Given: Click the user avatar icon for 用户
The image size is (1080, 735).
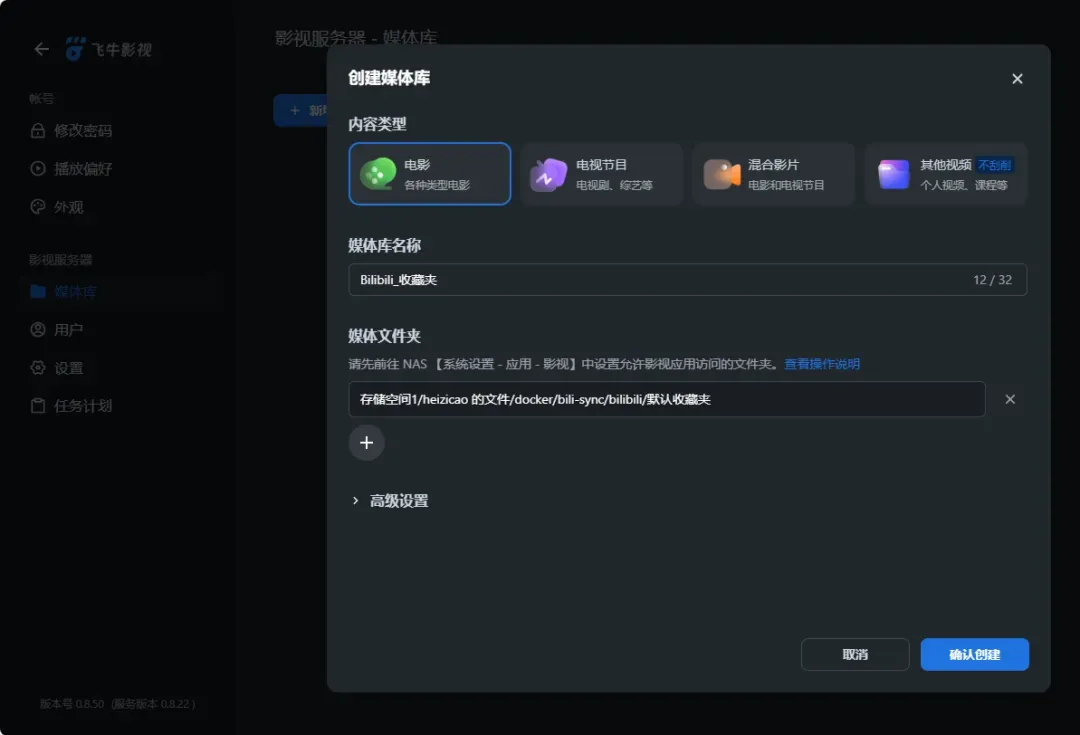Looking at the screenshot, I should (x=38, y=330).
